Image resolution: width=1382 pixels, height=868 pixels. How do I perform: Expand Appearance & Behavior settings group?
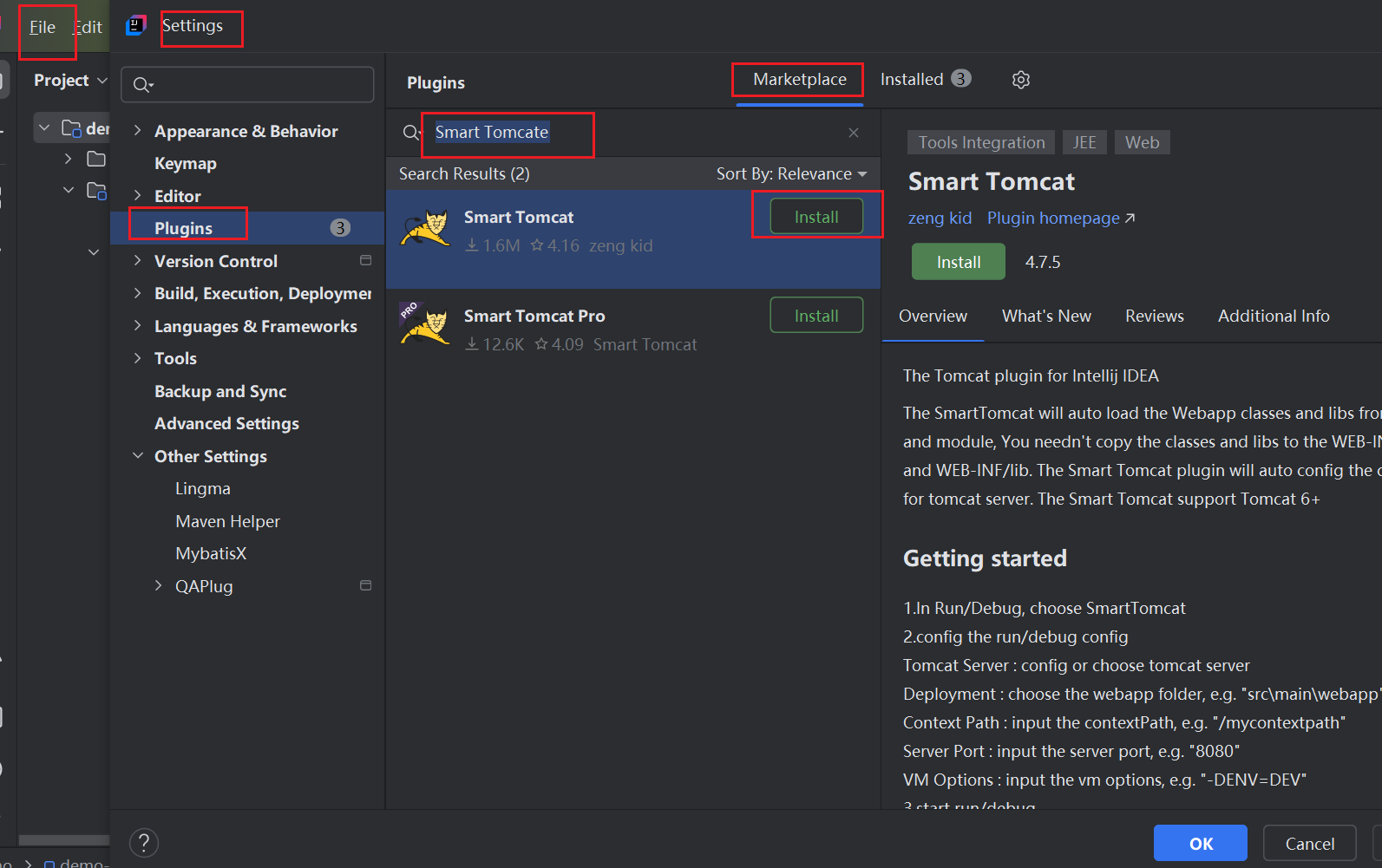click(x=137, y=130)
